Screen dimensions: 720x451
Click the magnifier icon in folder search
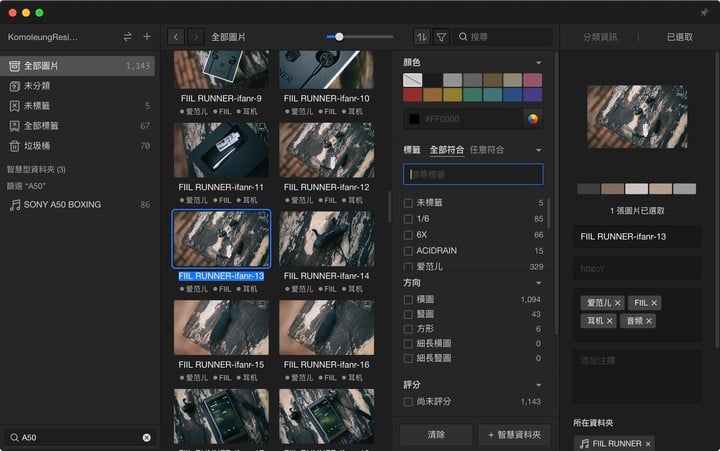(x=14, y=438)
